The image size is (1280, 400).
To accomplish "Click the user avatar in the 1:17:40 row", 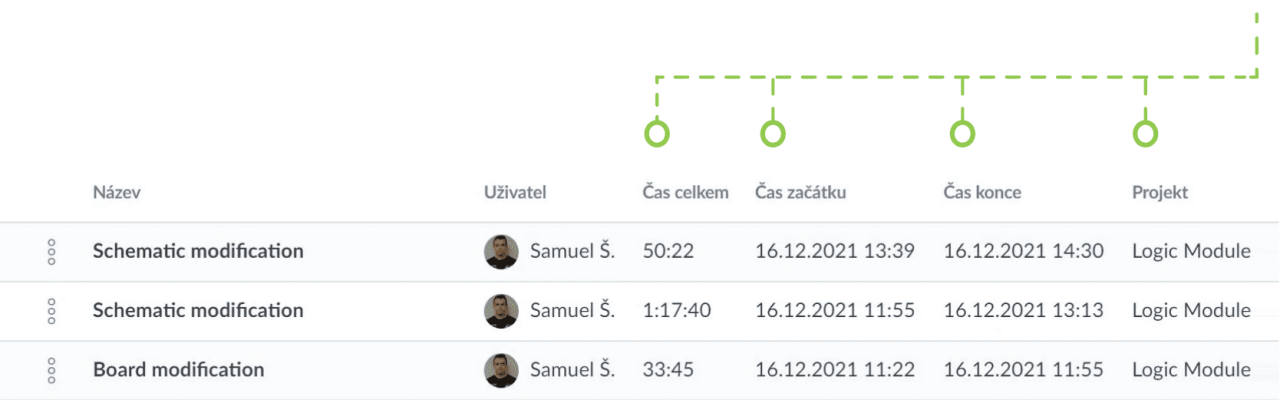I will pyautogui.click(x=501, y=311).
